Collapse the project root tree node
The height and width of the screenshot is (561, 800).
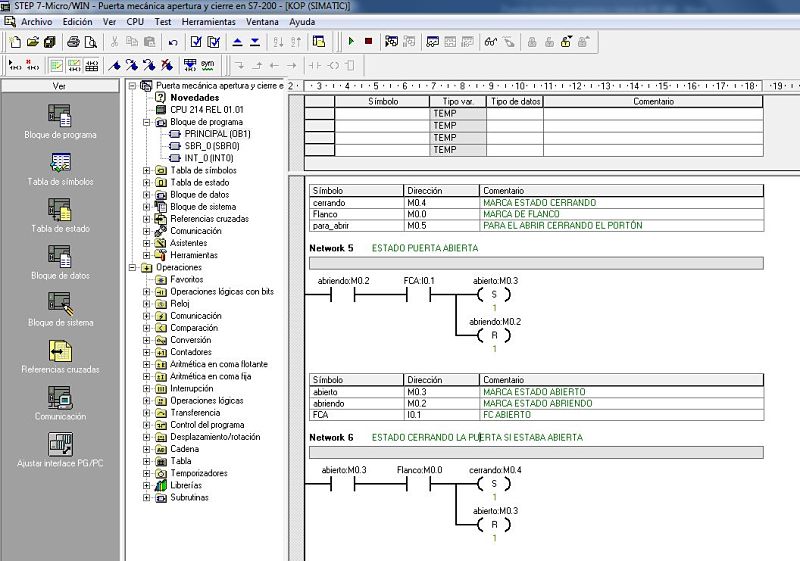pos(133,86)
